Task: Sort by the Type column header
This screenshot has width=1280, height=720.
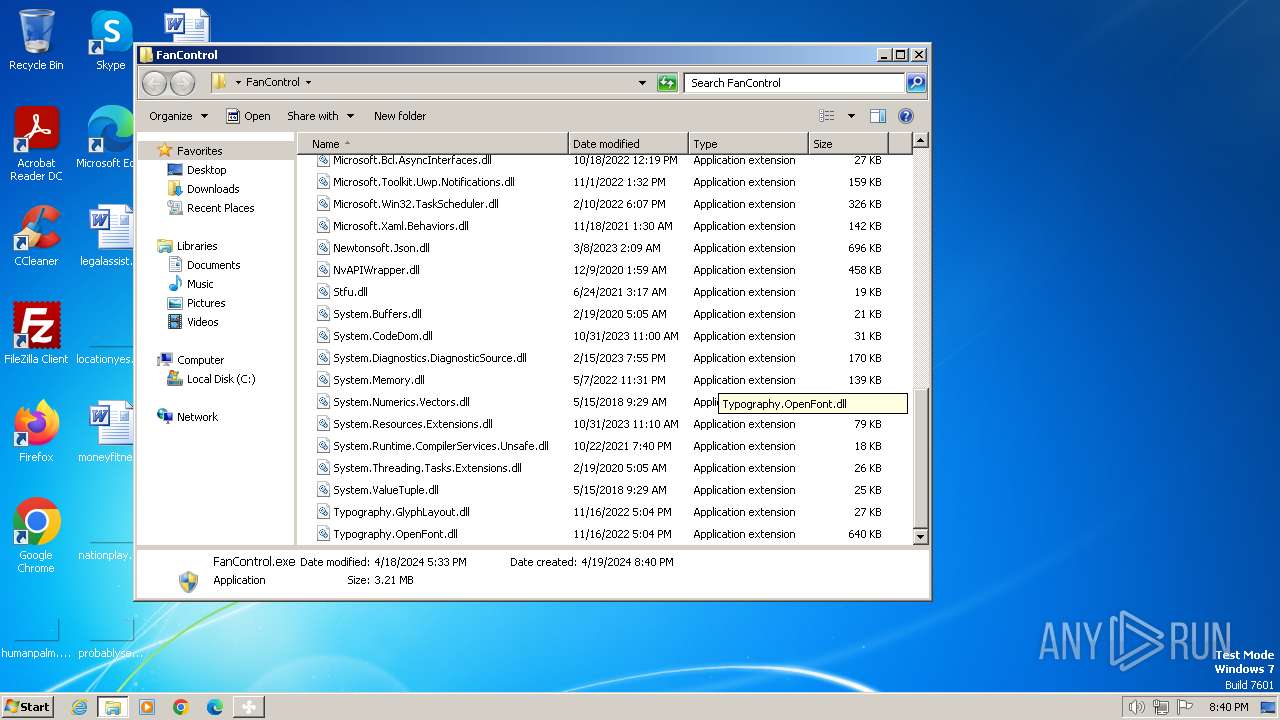Action: [x=747, y=144]
